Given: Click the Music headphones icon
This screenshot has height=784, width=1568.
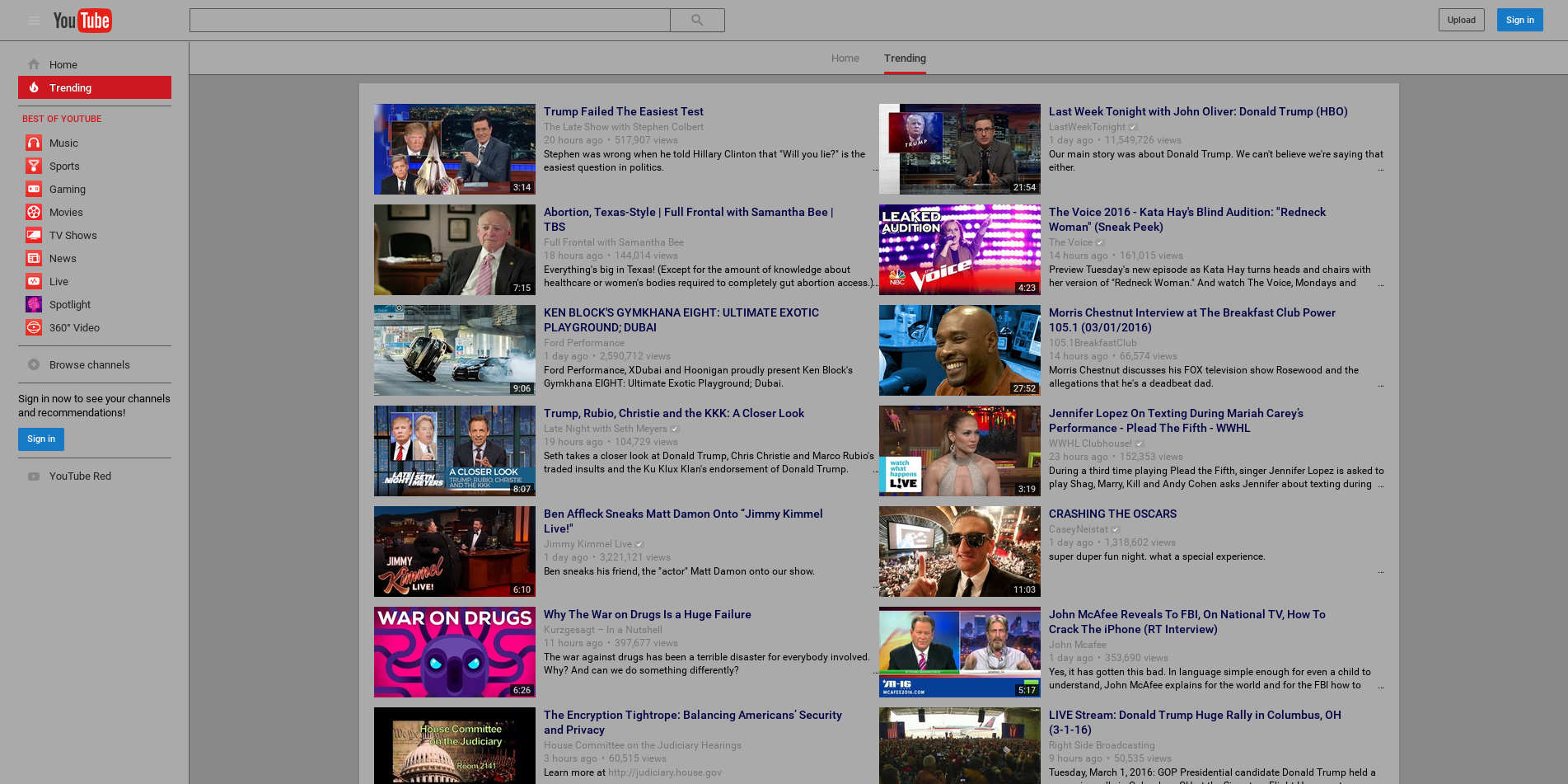Looking at the screenshot, I should (x=34, y=143).
